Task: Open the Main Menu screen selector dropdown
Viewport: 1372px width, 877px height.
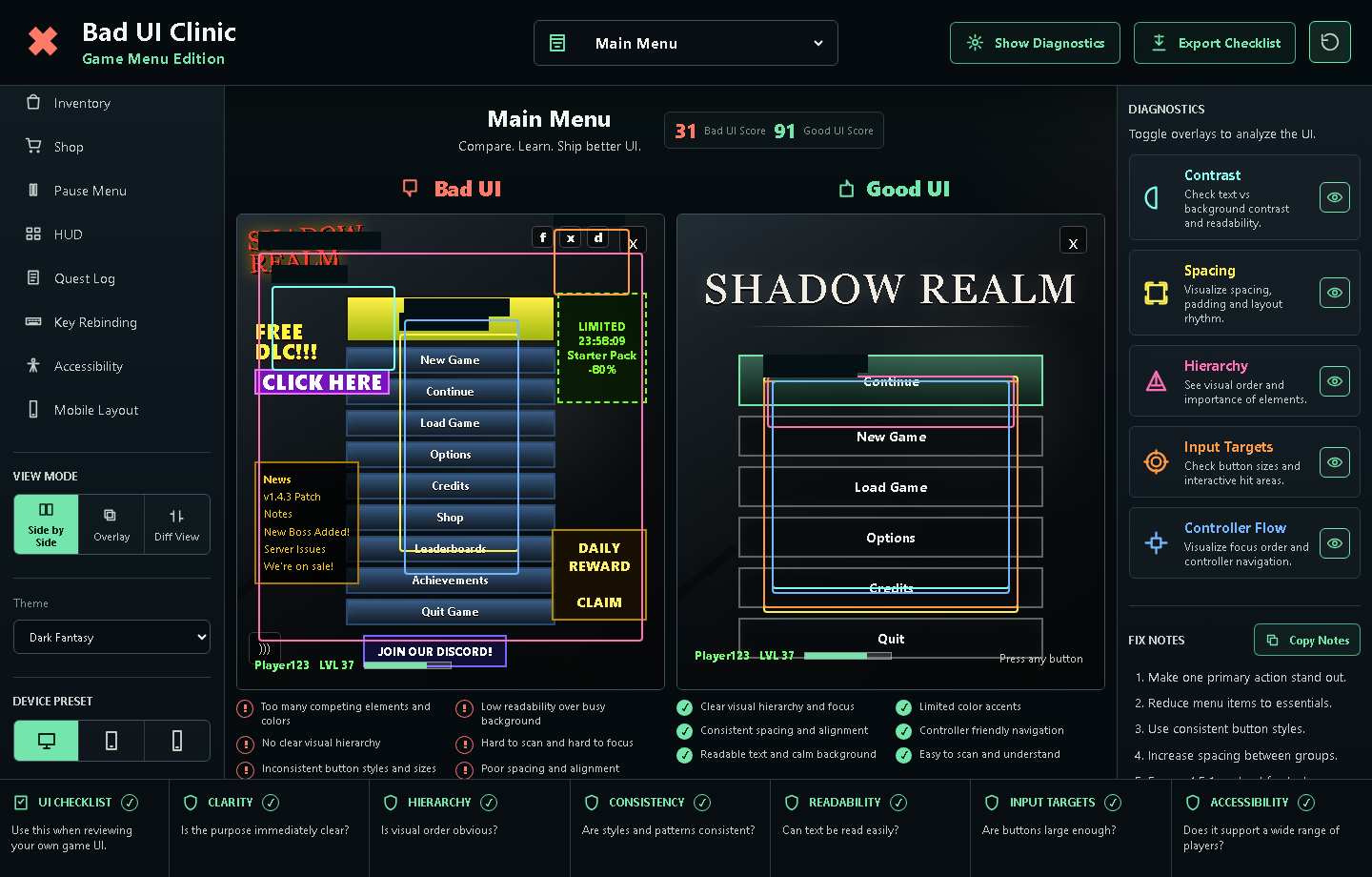Action: [686, 43]
